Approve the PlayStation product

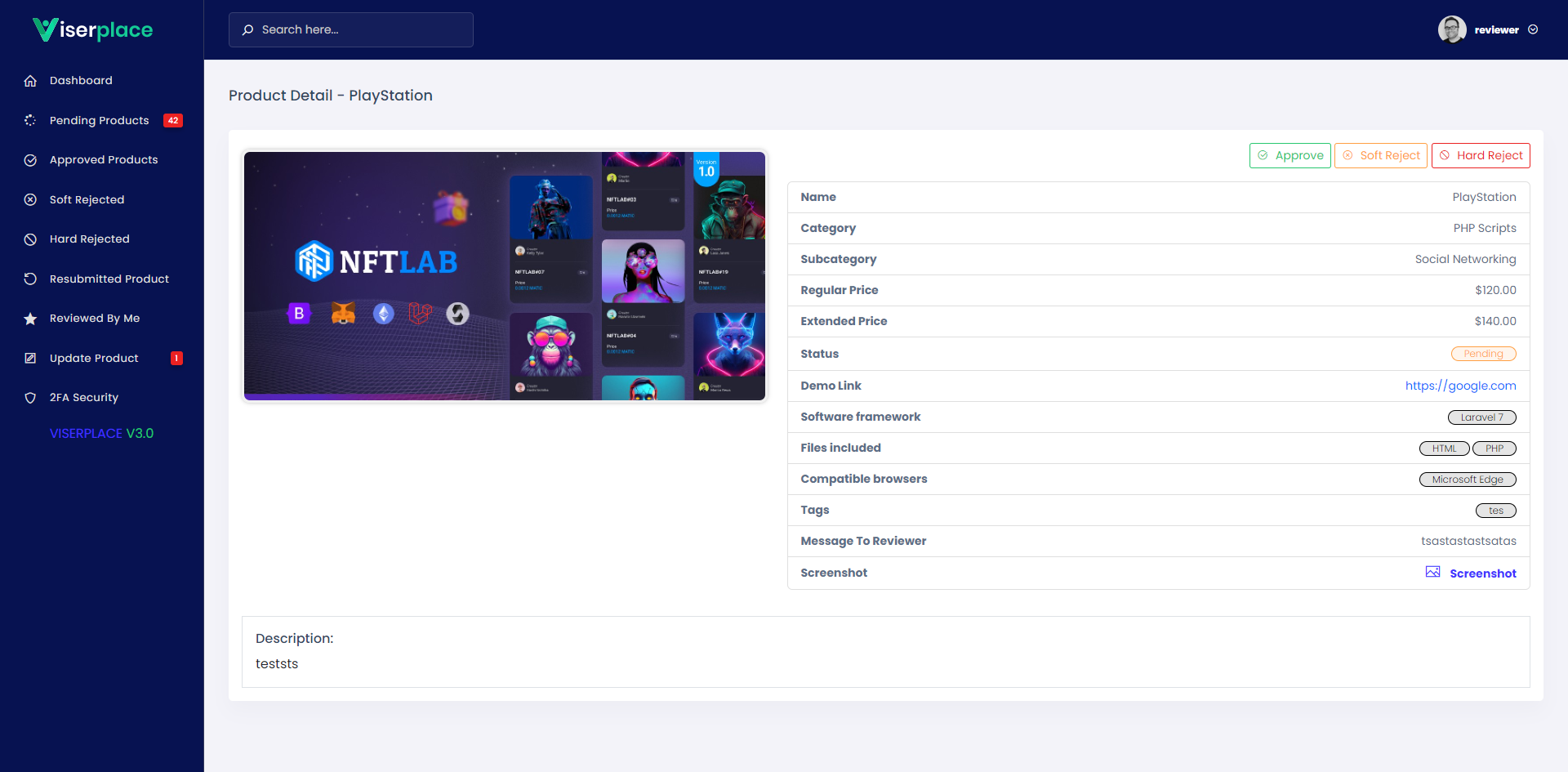pyautogui.click(x=1290, y=155)
